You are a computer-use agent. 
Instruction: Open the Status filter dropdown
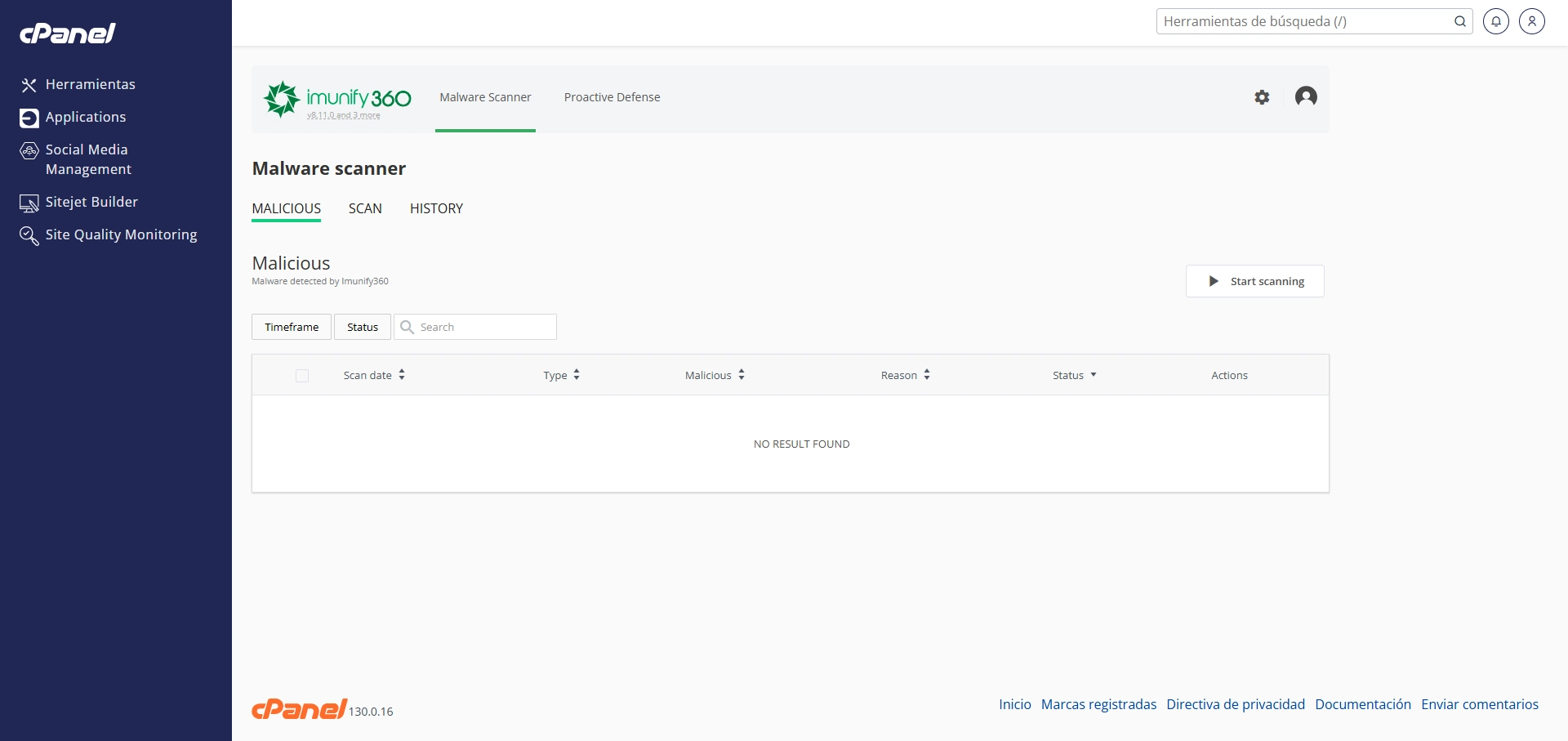[x=362, y=327]
